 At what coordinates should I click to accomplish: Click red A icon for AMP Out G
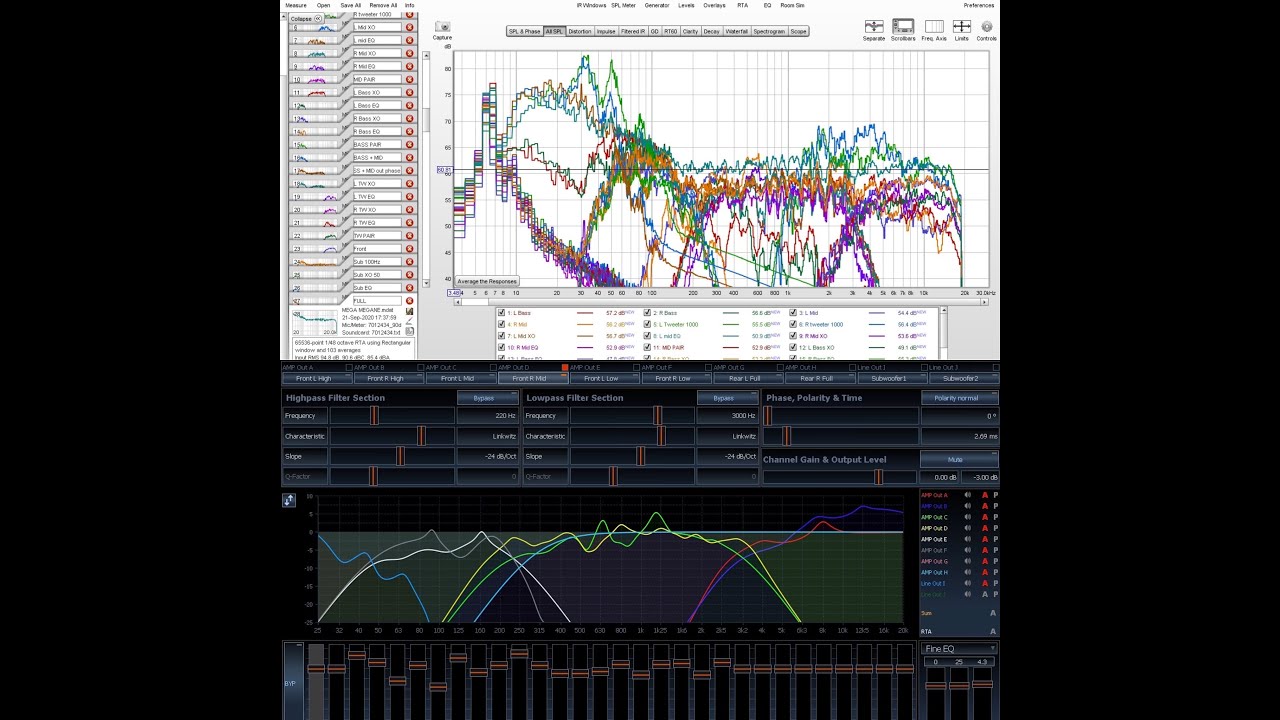point(984,561)
